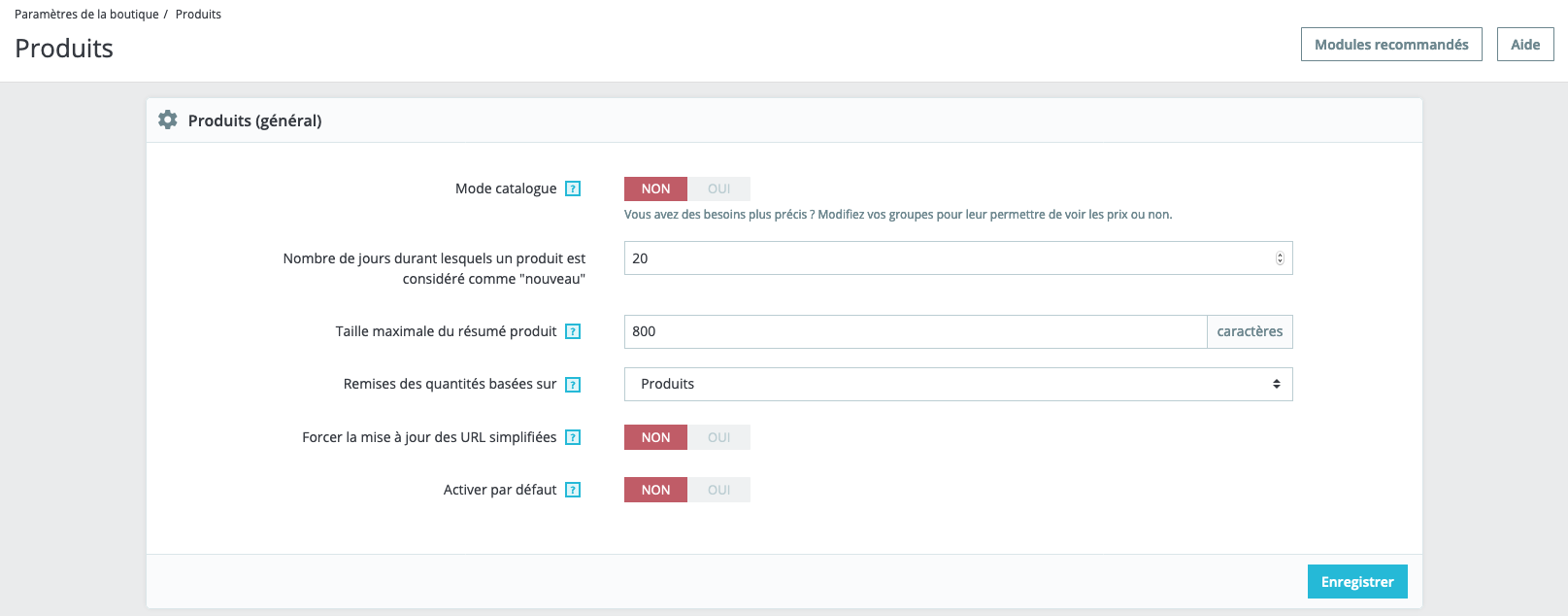Click the Activer par défaut label
The width and height of the screenshot is (1568, 616).
click(x=500, y=490)
